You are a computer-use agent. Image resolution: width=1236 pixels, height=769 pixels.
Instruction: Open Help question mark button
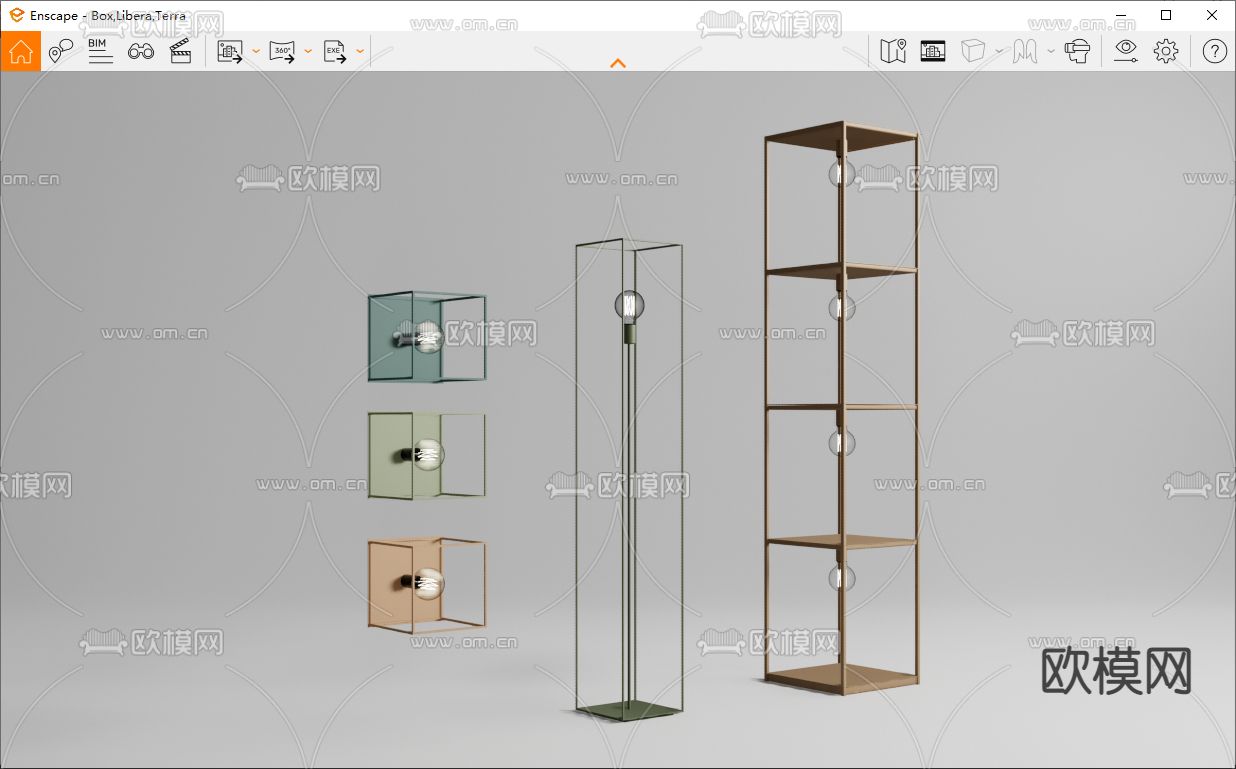(x=1214, y=51)
